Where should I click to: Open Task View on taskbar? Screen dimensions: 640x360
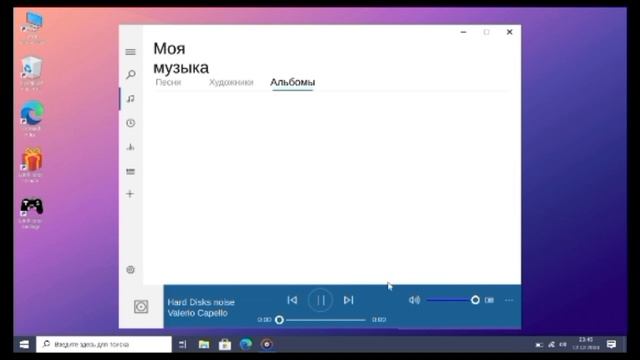[x=182, y=344]
